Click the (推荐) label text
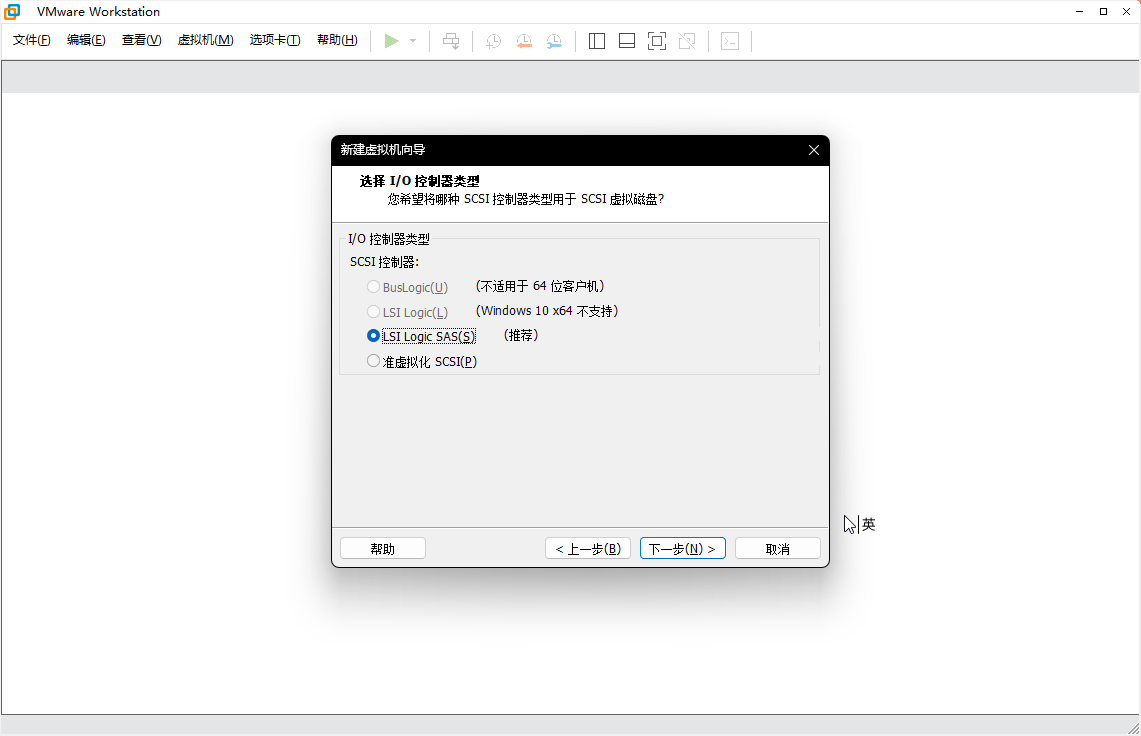The image size is (1141, 736). pos(521,336)
